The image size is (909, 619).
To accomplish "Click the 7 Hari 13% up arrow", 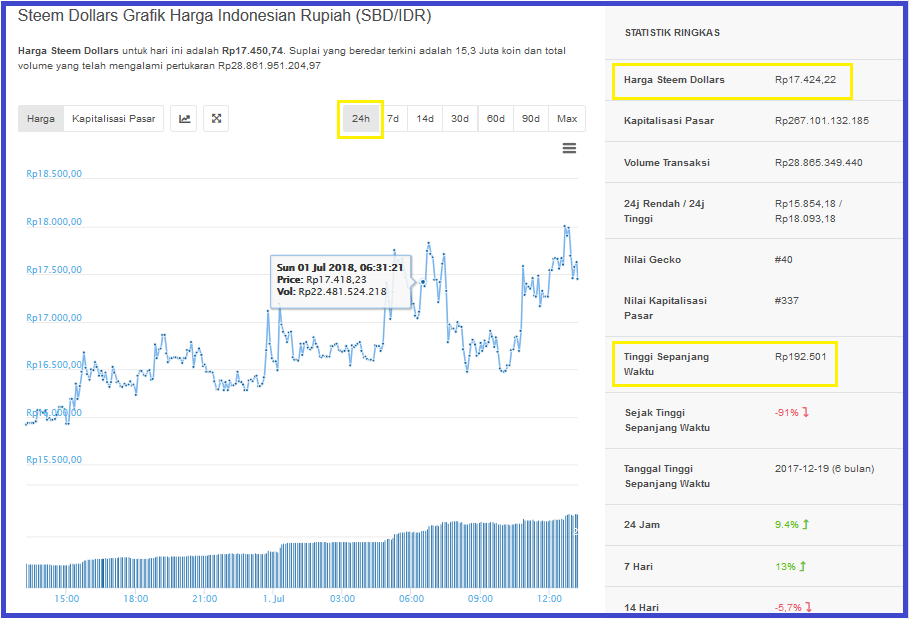I will tap(803, 566).
